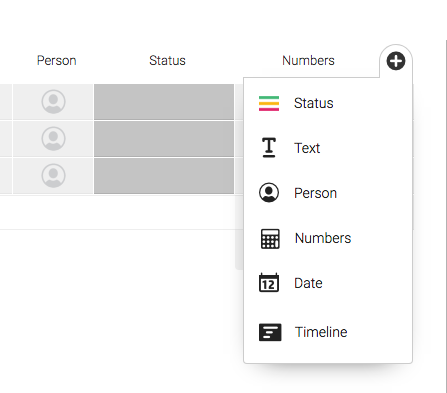Add a Numbers column from menu

pos(323,238)
